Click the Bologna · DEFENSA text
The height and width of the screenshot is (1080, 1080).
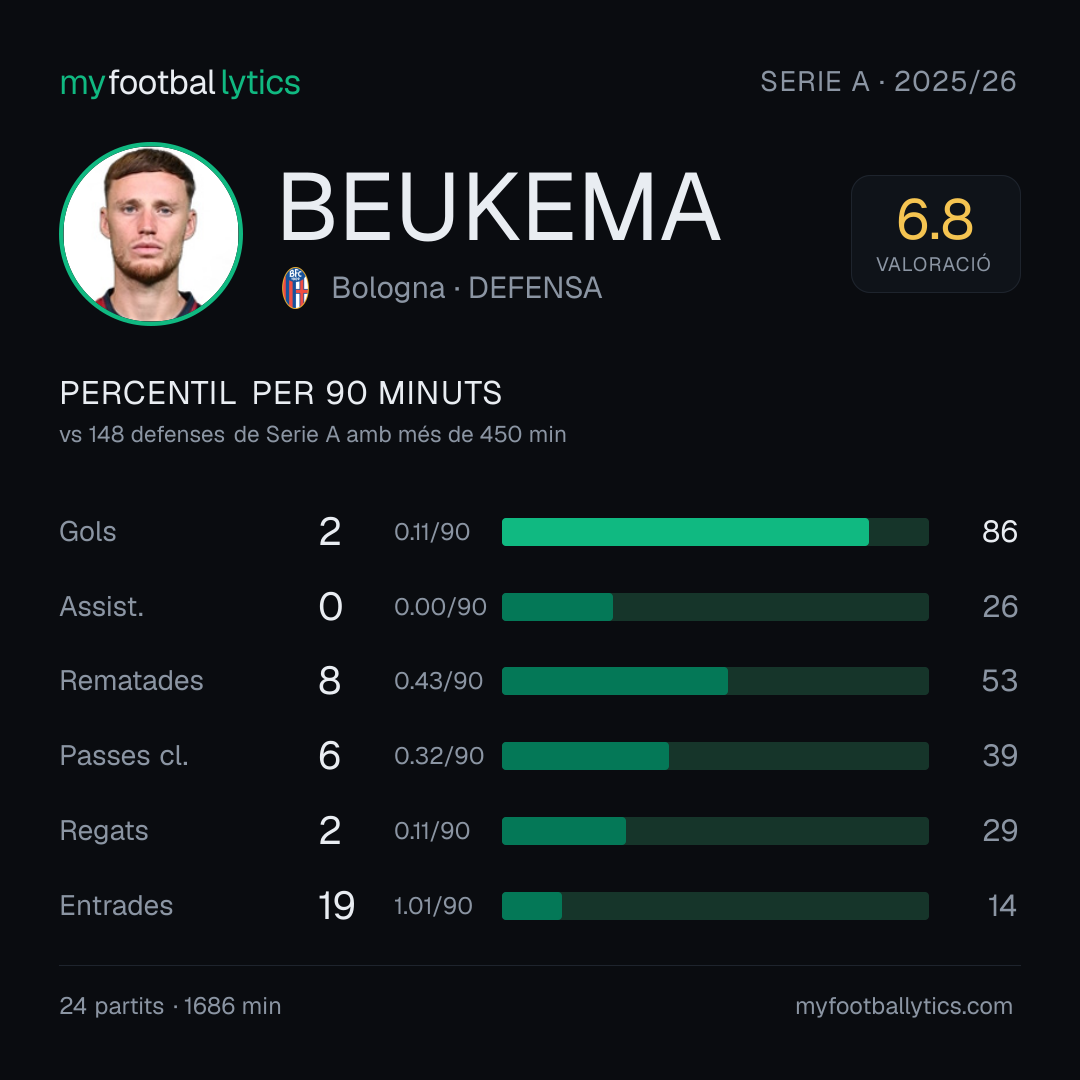tap(467, 288)
